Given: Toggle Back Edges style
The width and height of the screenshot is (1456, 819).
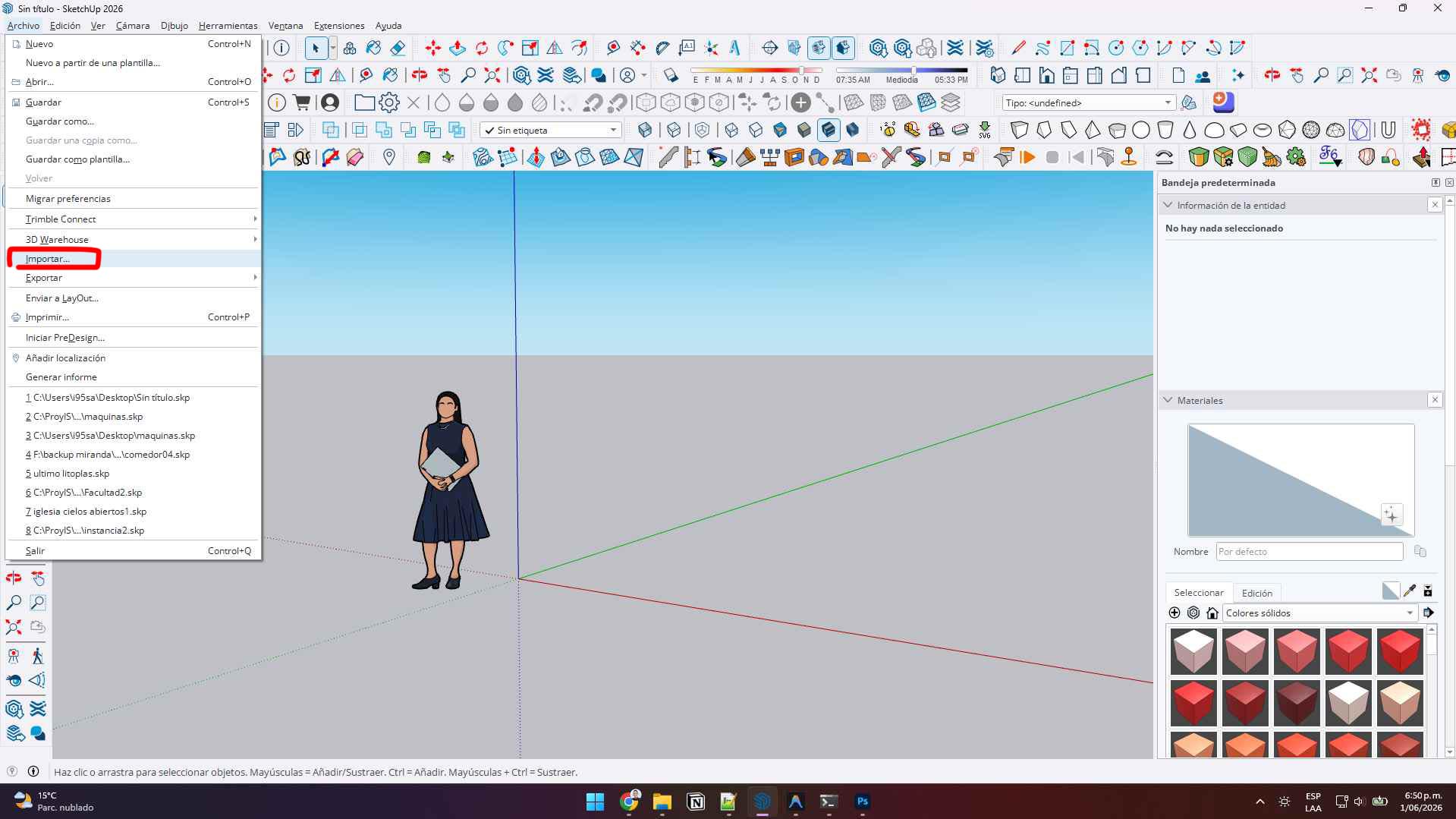Looking at the screenshot, I should pos(674,130).
